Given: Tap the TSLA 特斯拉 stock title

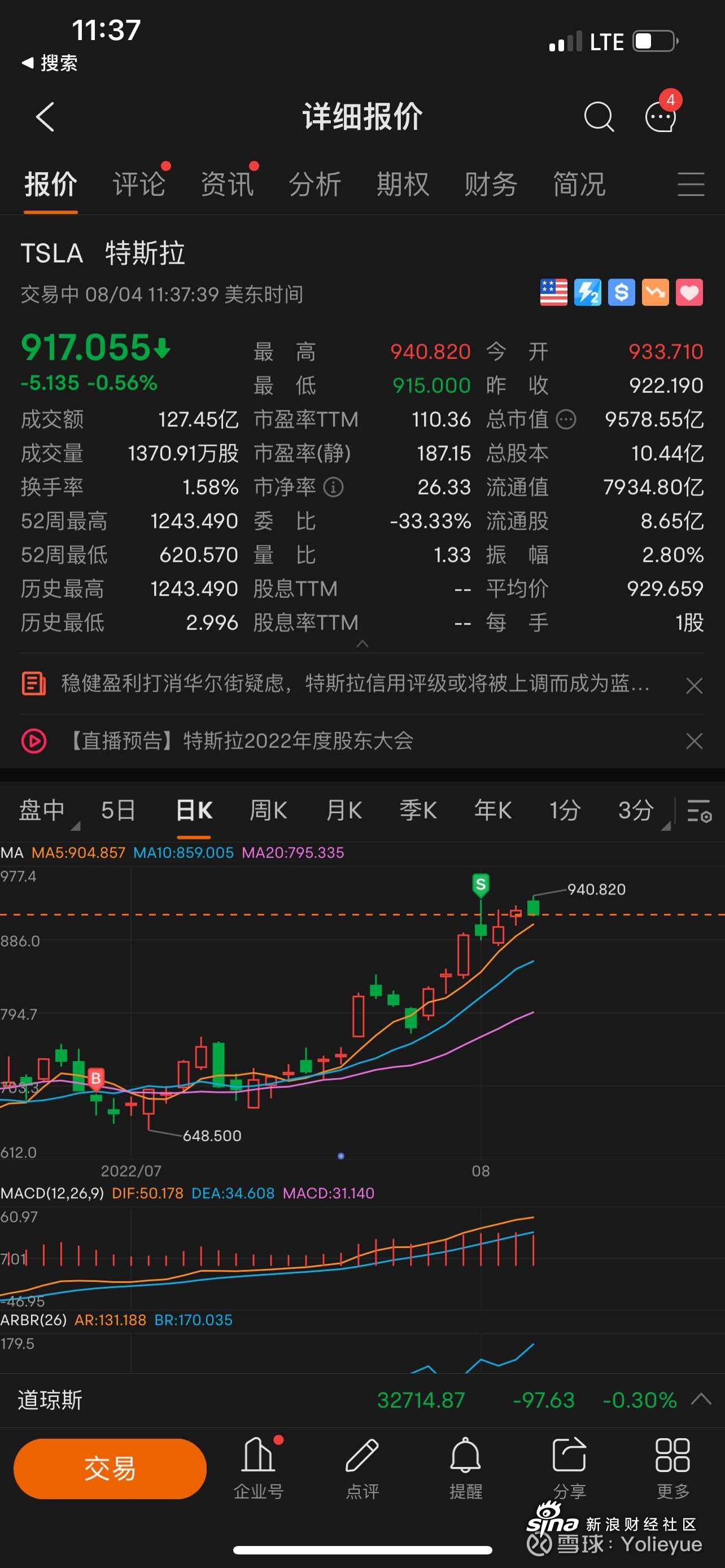Looking at the screenshot, I should [103, 253].
